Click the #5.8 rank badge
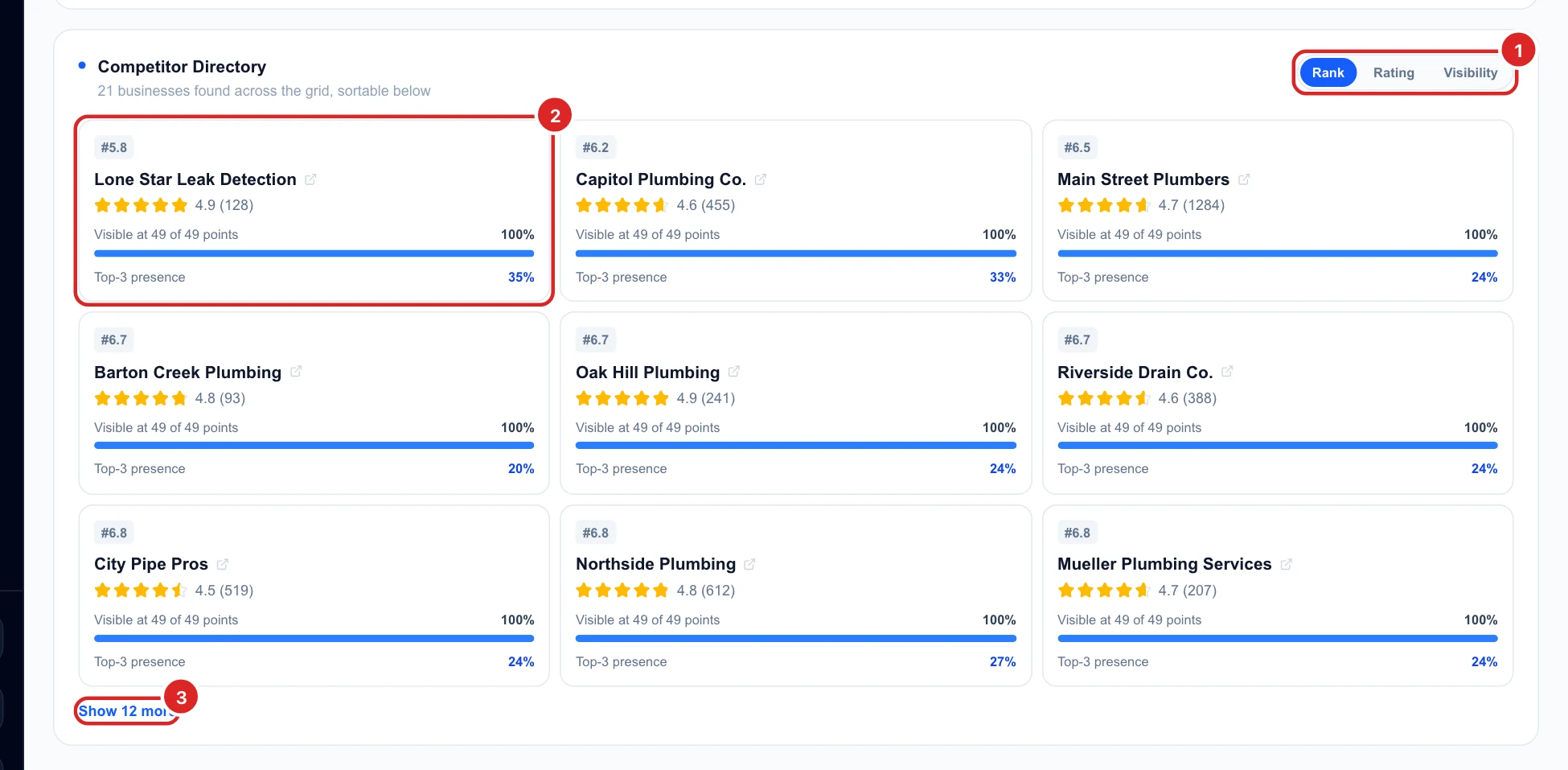The height and width of the screenshot is (770, 1568). coord(114,147)
